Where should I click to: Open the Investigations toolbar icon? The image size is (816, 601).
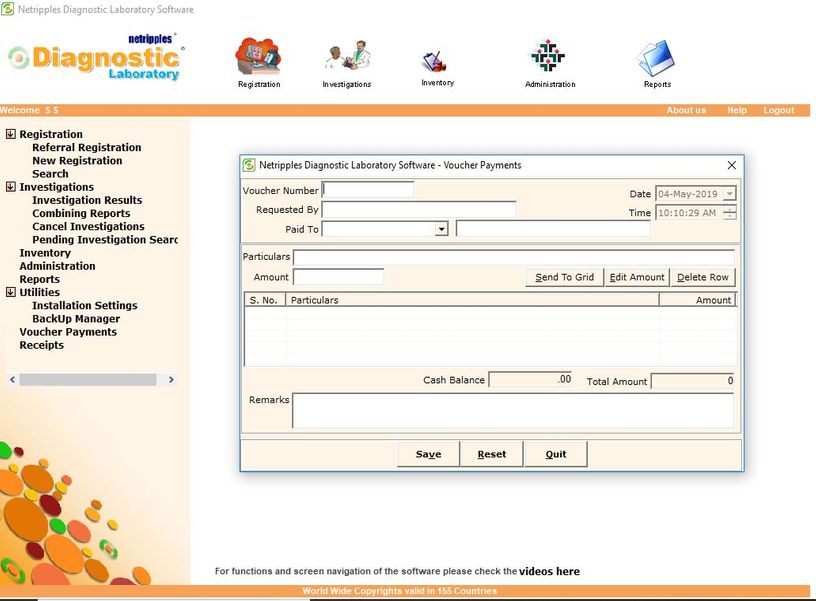(x=348, y=56)
